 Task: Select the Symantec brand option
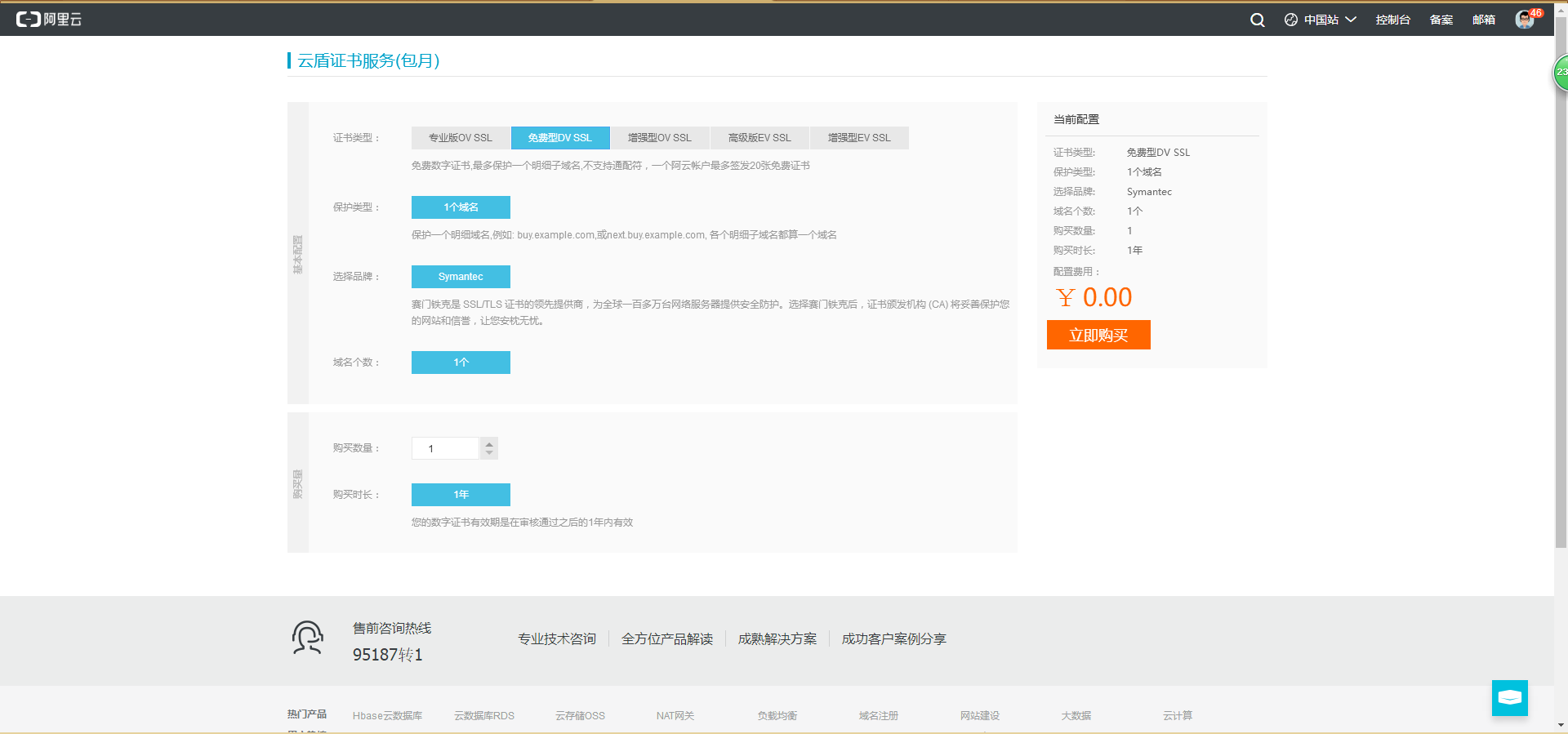[x=461, y=277]
